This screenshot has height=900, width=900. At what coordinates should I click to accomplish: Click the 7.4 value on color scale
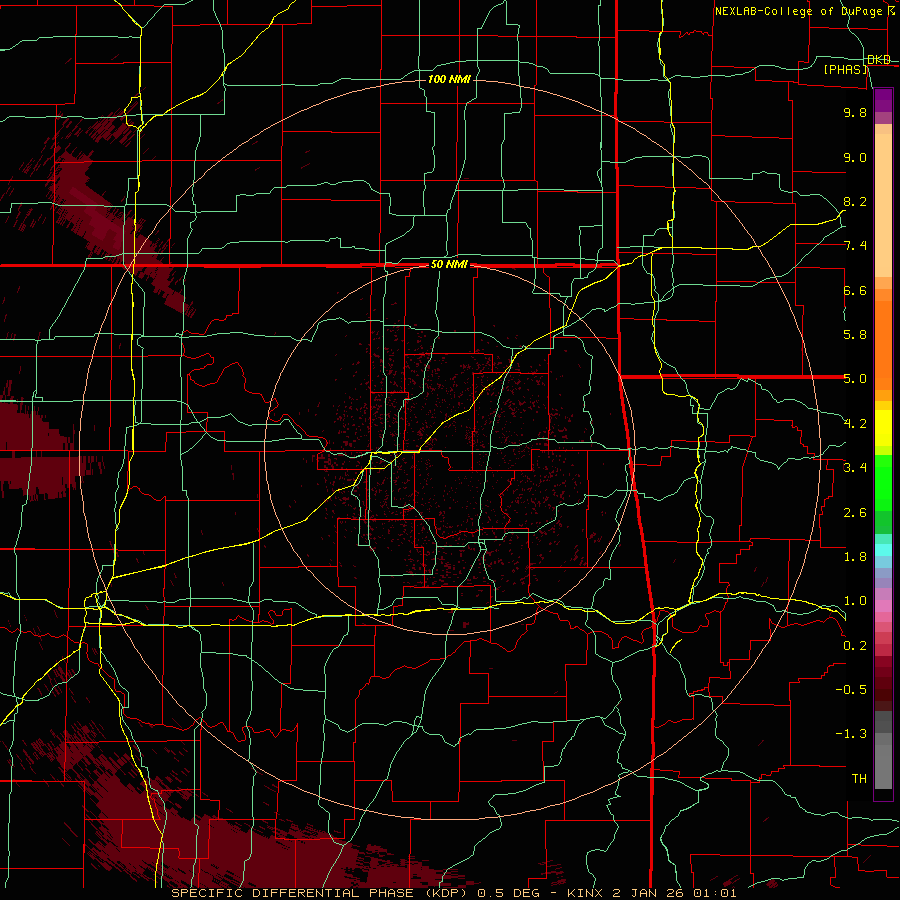point(855,246)
